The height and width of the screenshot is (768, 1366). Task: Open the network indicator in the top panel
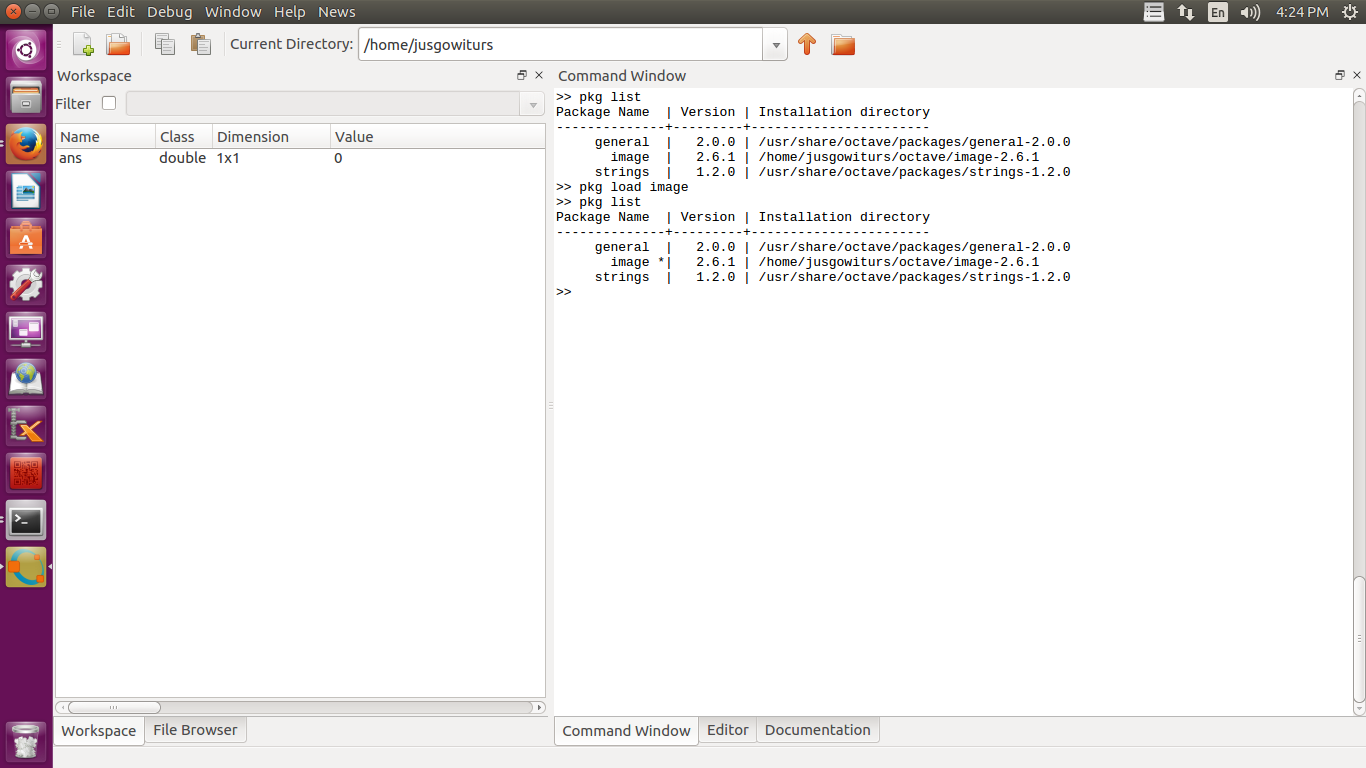[x=1186, y=12]
